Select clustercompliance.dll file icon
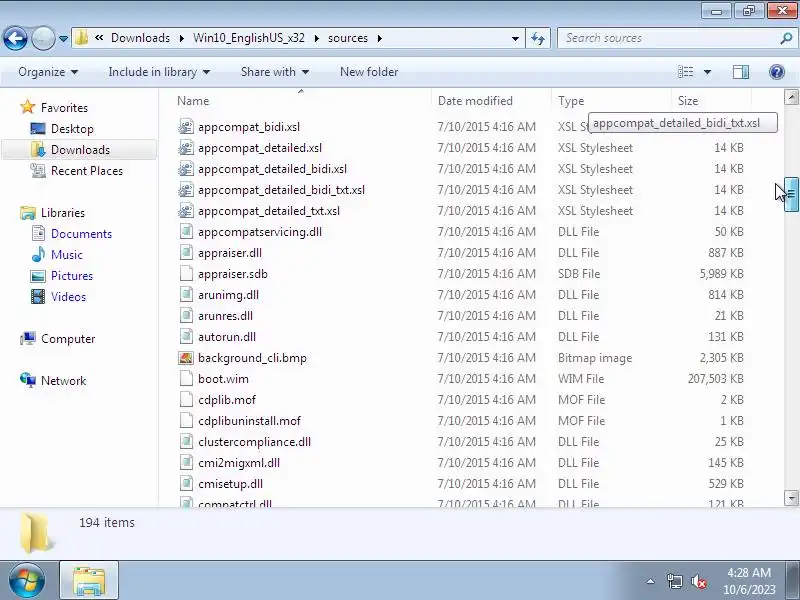 click(x=186, y=441)
